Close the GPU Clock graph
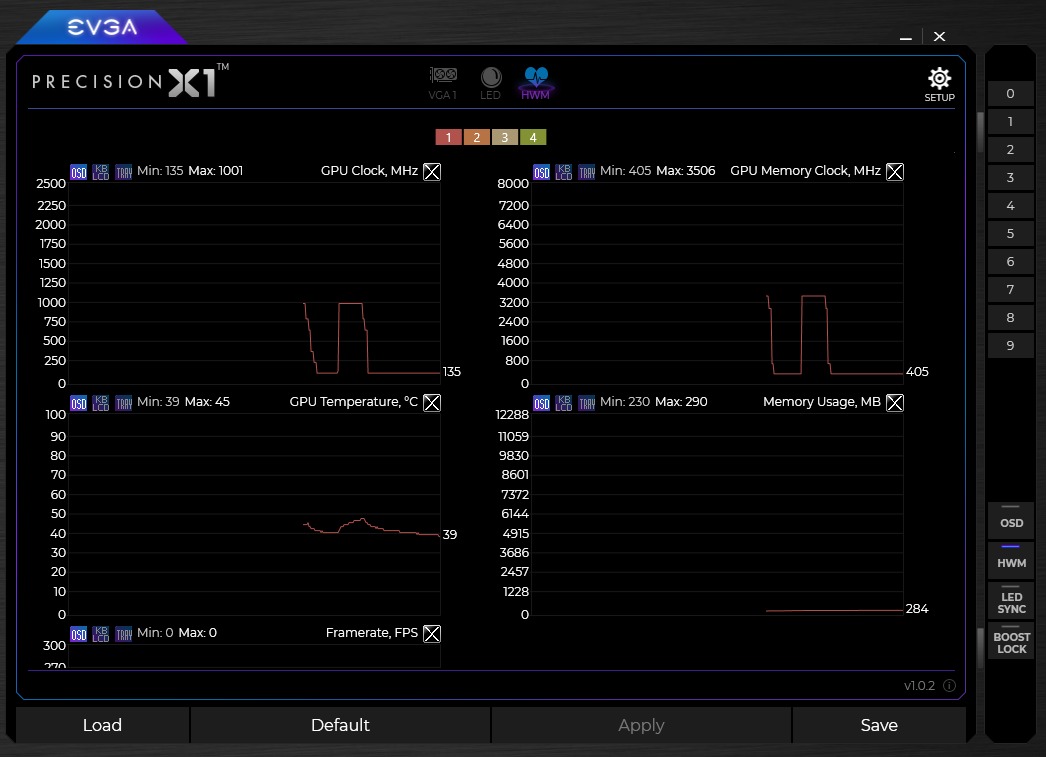The height and width of the screenshot is (757, 1047). (x=432, y=172)
